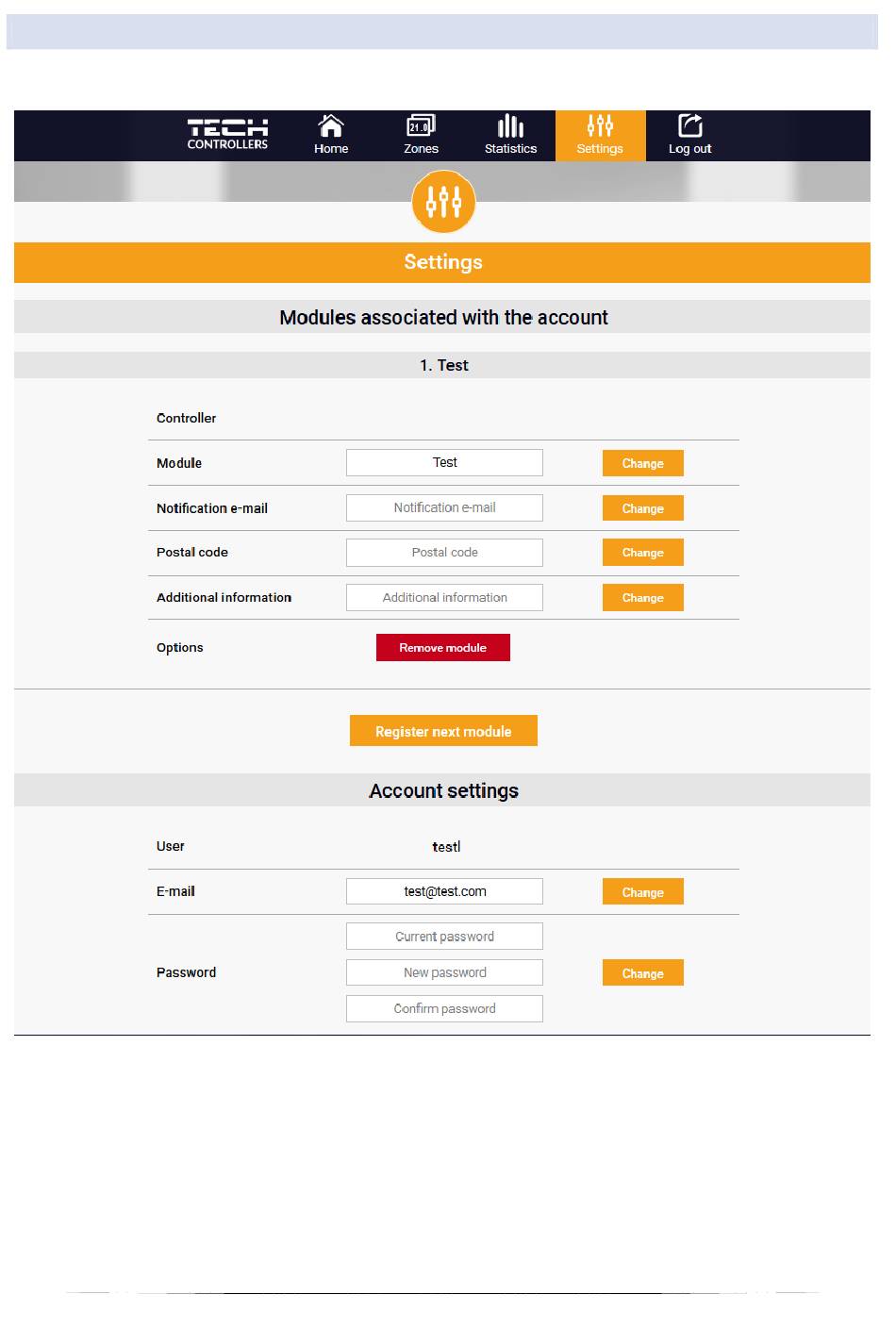Screen dimensions: 896x1328
Task: Focus the Module name field containing Test
Action: (x=444, y=462)
